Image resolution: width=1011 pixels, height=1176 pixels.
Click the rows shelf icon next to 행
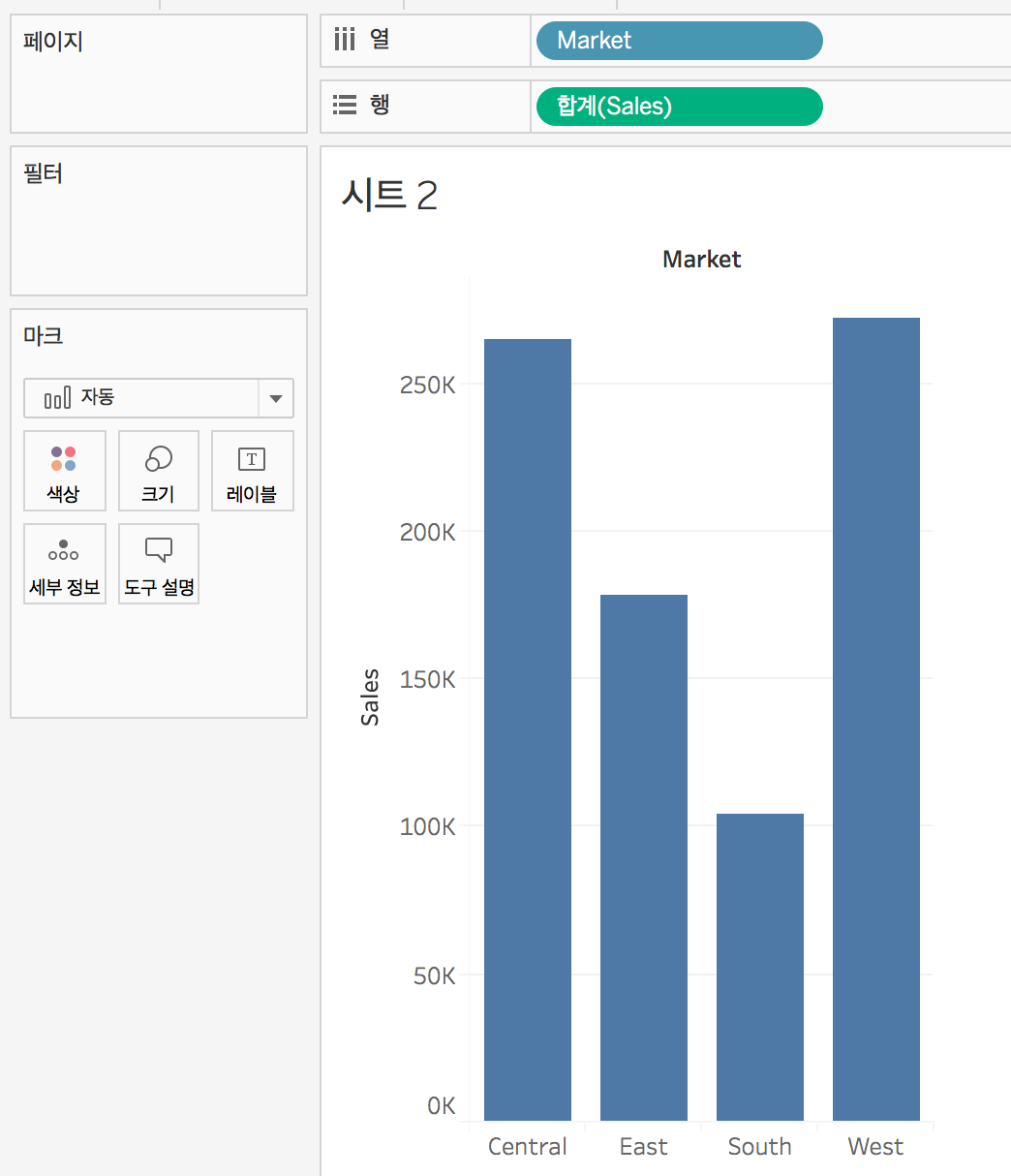[345, 105]
